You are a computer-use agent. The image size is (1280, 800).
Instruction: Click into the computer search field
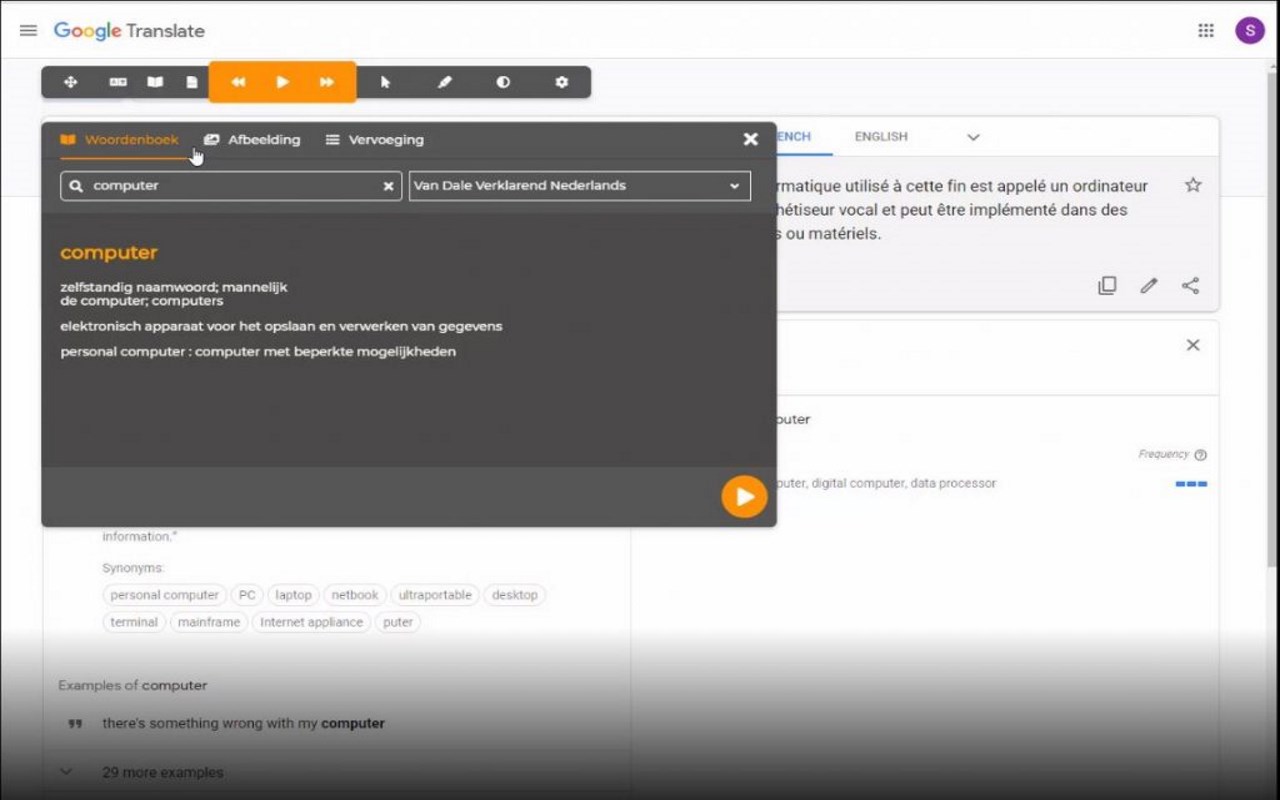(x=231, y=186)
